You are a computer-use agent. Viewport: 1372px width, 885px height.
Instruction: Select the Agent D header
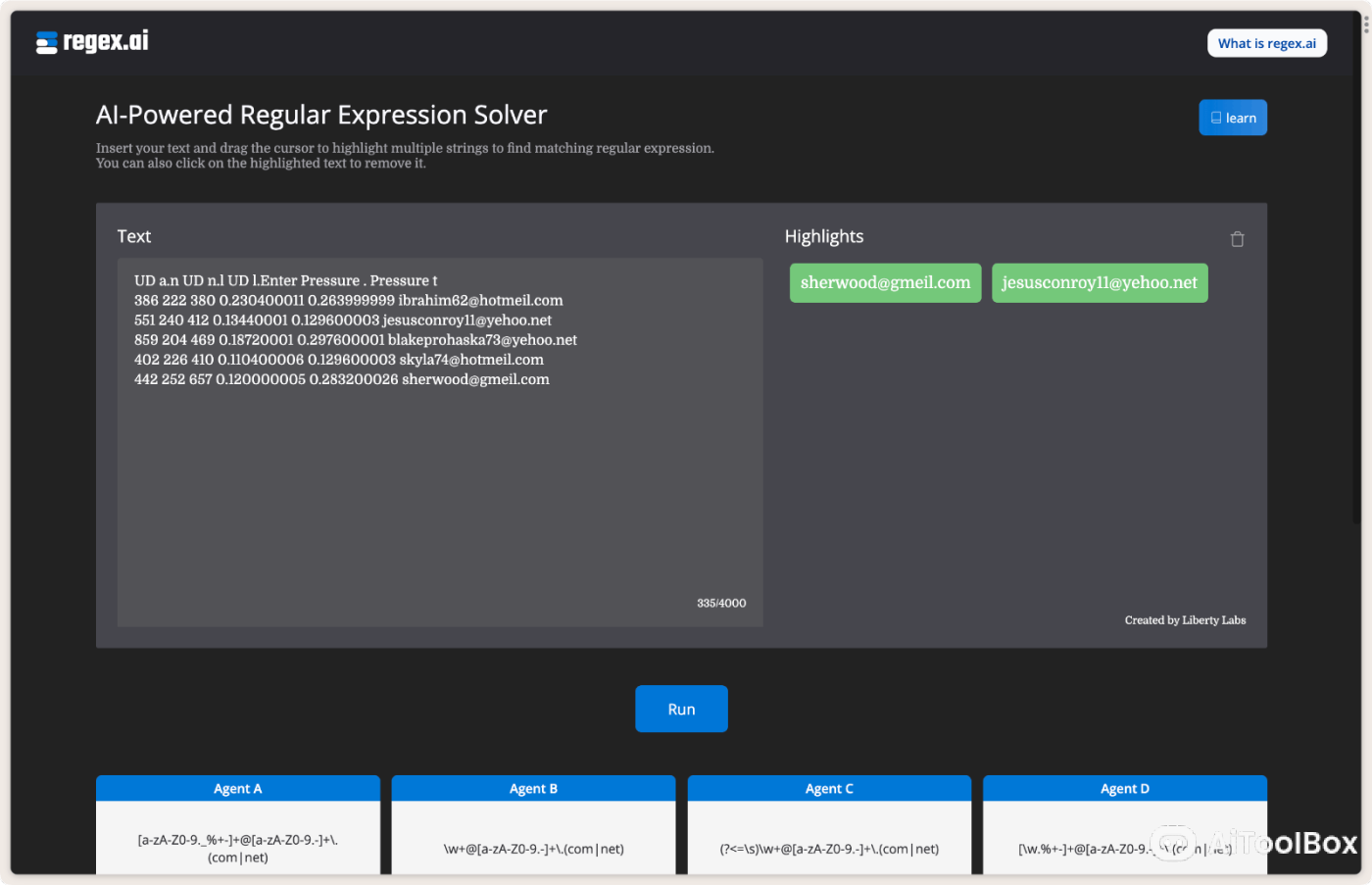click(x=1124, y=788)
